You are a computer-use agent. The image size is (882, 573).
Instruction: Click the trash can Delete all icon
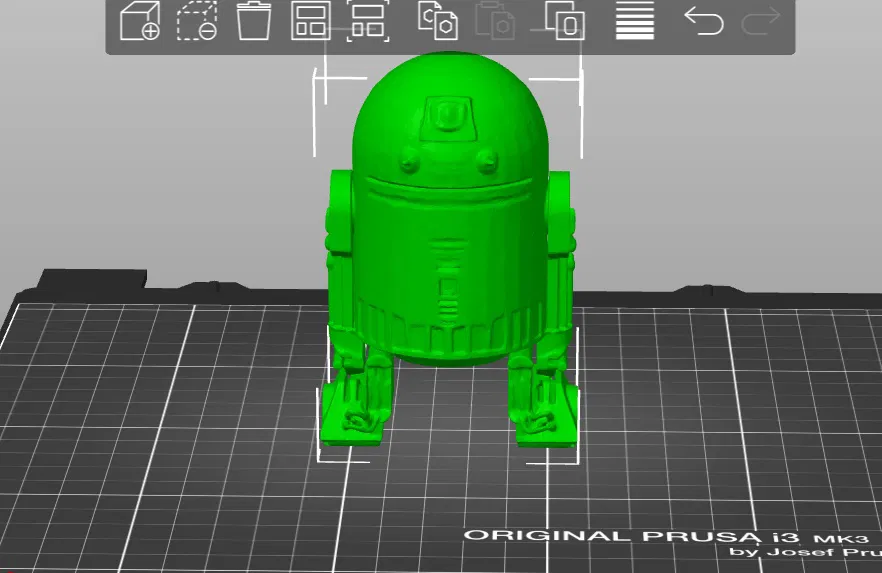coord(254,21)
